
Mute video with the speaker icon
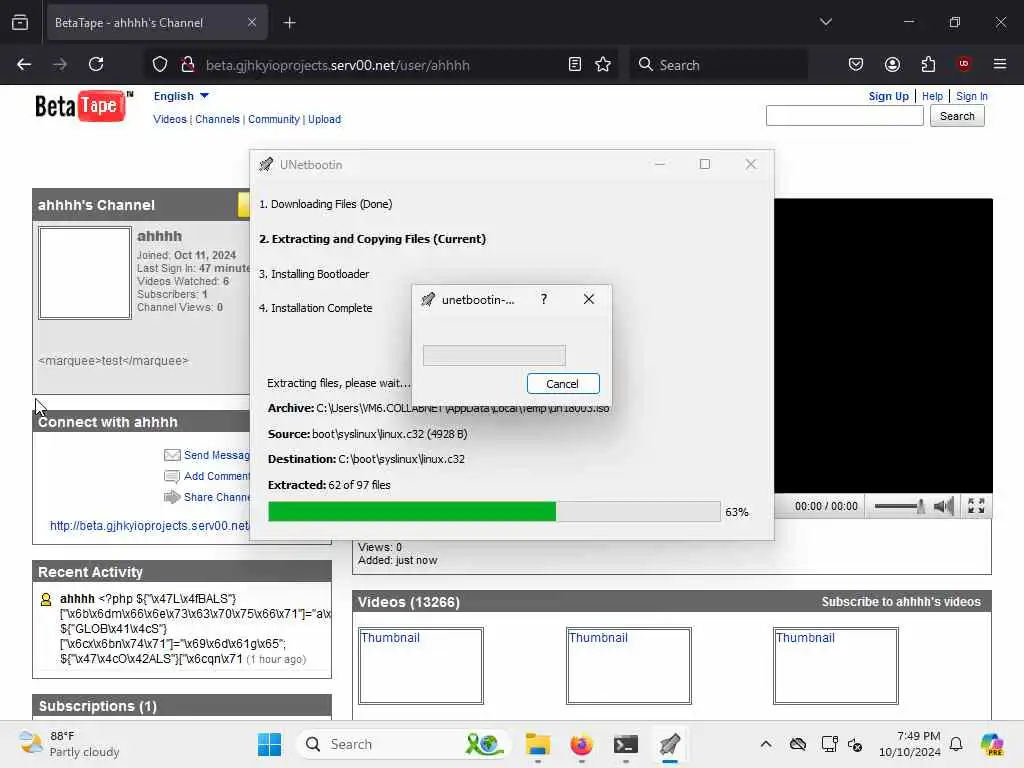(x=944, y=505)
